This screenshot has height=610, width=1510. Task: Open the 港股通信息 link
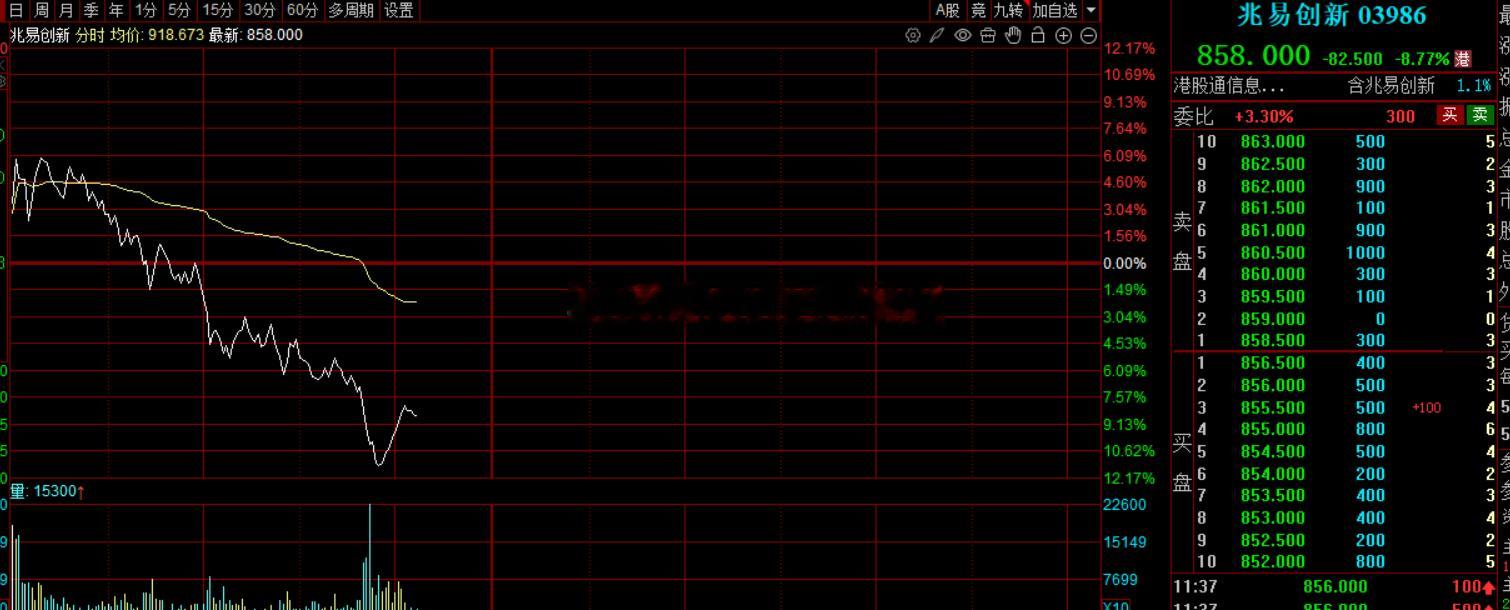[1229, 86]
